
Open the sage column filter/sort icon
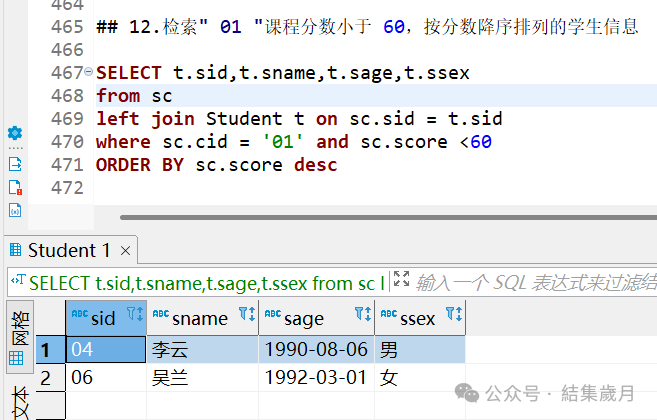363,314
